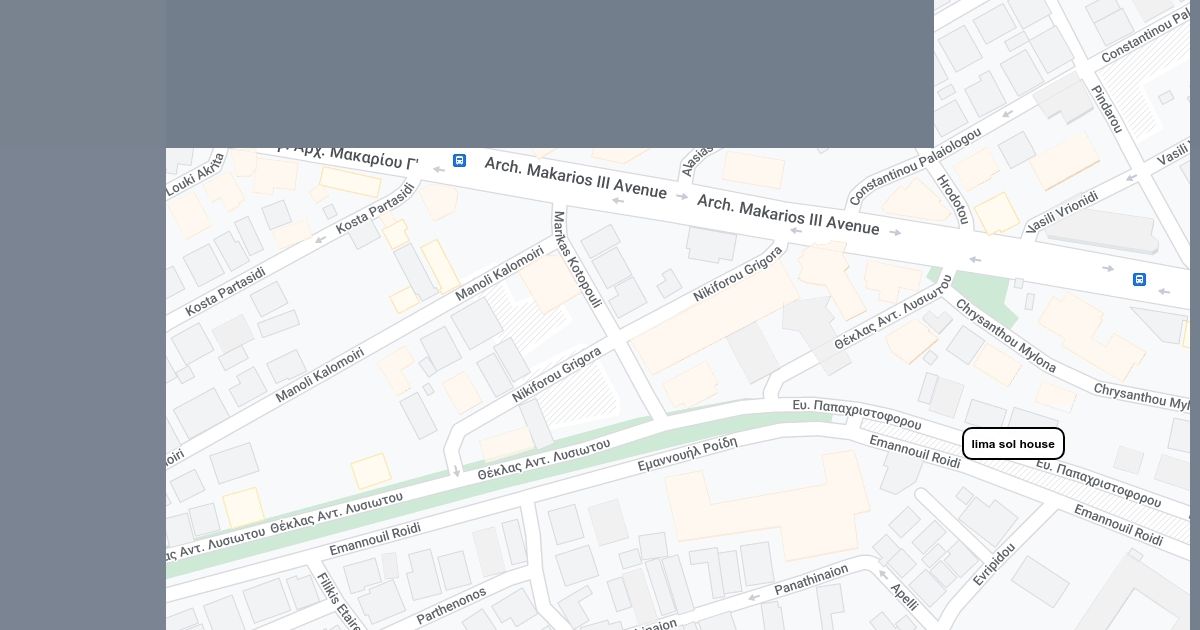Click the large unloaded gray map tile
Viewport: 1200px width, 630px height.
point(550,74)
